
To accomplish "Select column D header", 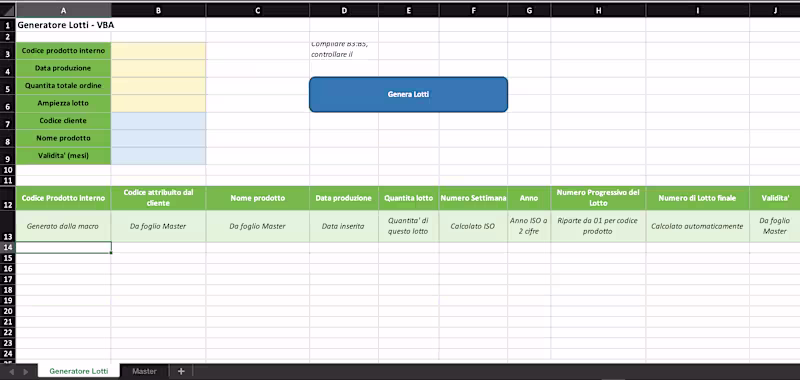I will pyautogui.click(x=344, y=10).
